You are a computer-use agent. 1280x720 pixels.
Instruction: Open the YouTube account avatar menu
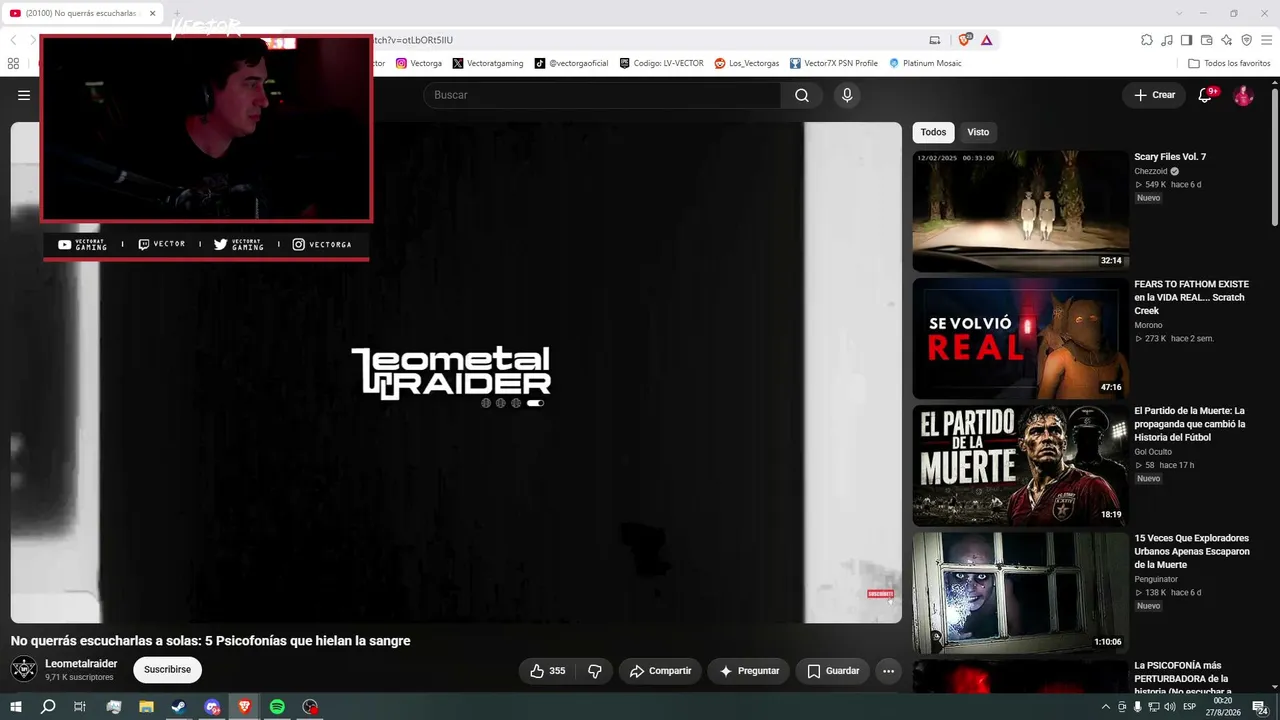coord(1243,95)
